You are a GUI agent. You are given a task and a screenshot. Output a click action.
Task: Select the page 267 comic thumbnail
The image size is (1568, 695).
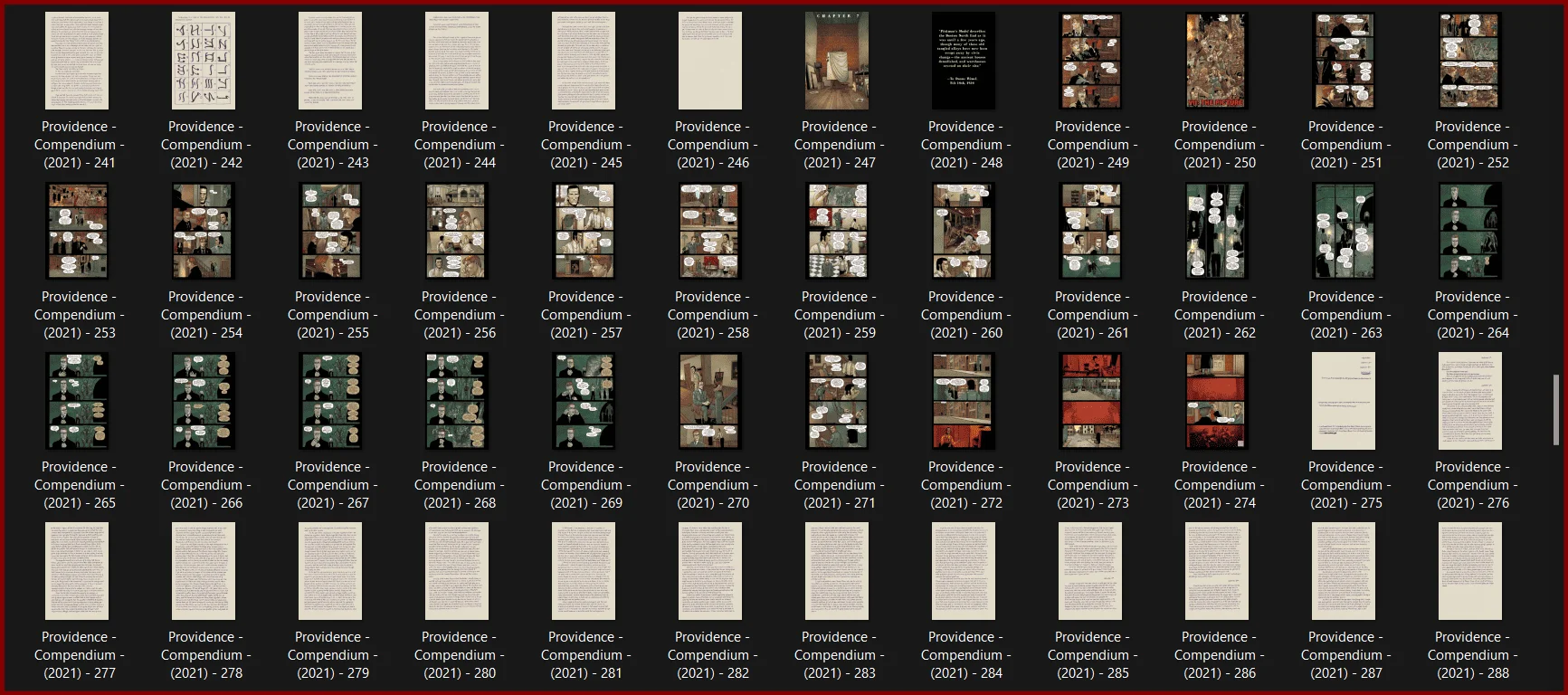click(330, 401)
